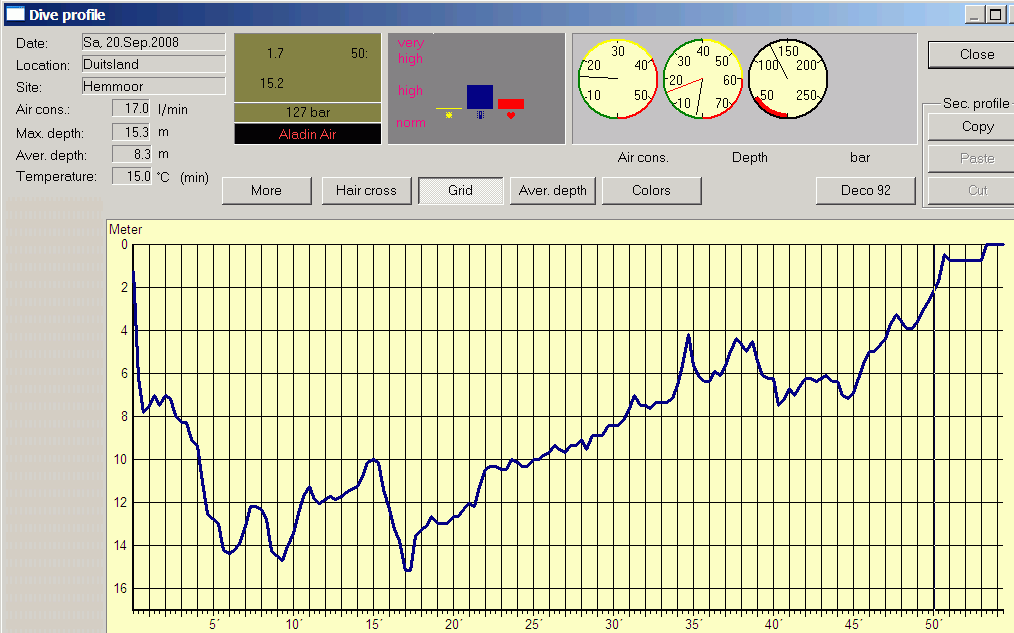Click the 15.2 depth readout
The image size is (1014, 633).
tap(272, 83)
